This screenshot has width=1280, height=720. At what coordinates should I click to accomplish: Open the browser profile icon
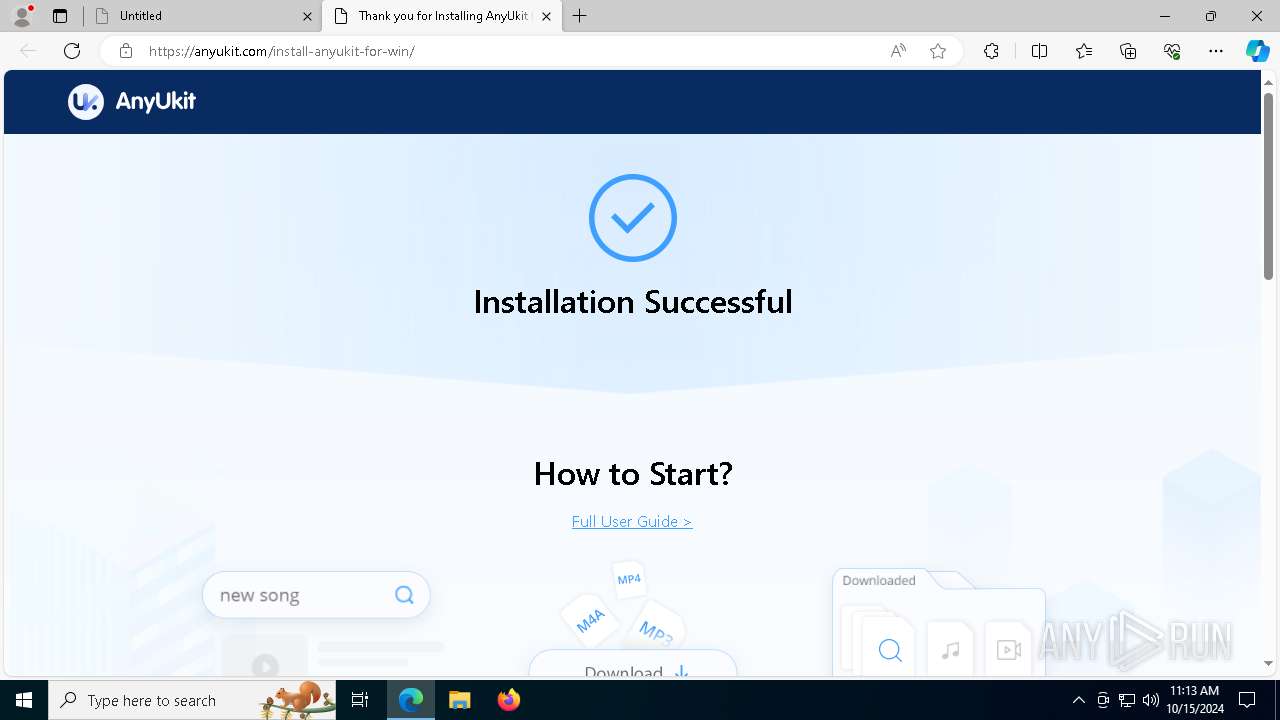pos(22,16)
